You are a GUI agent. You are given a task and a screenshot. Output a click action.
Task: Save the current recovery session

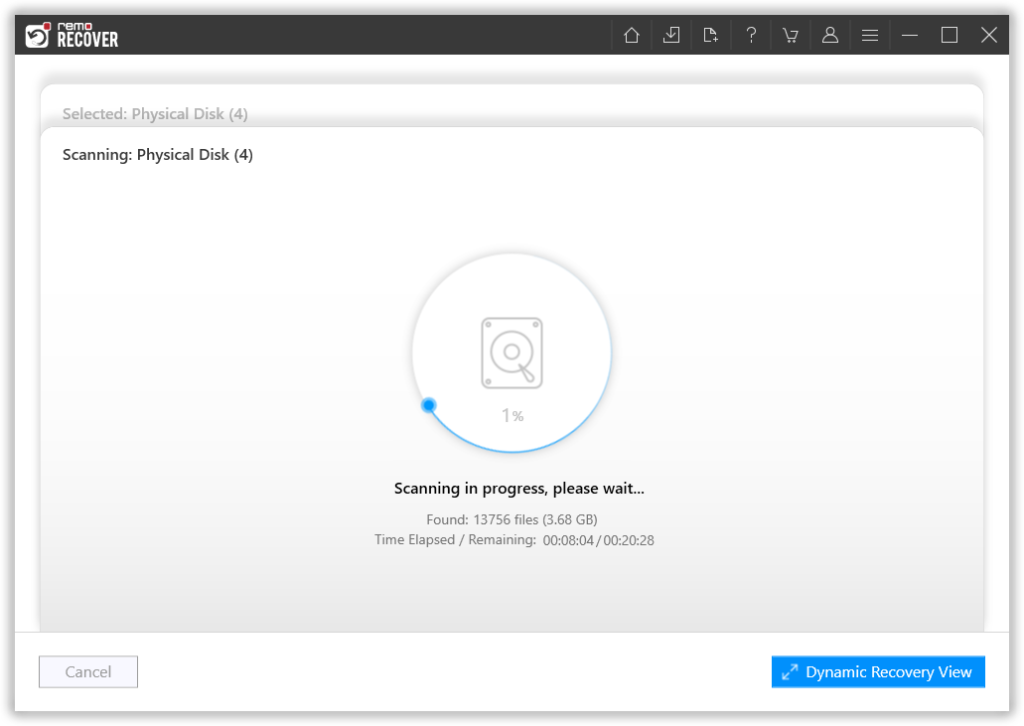(x=671, y=34)
